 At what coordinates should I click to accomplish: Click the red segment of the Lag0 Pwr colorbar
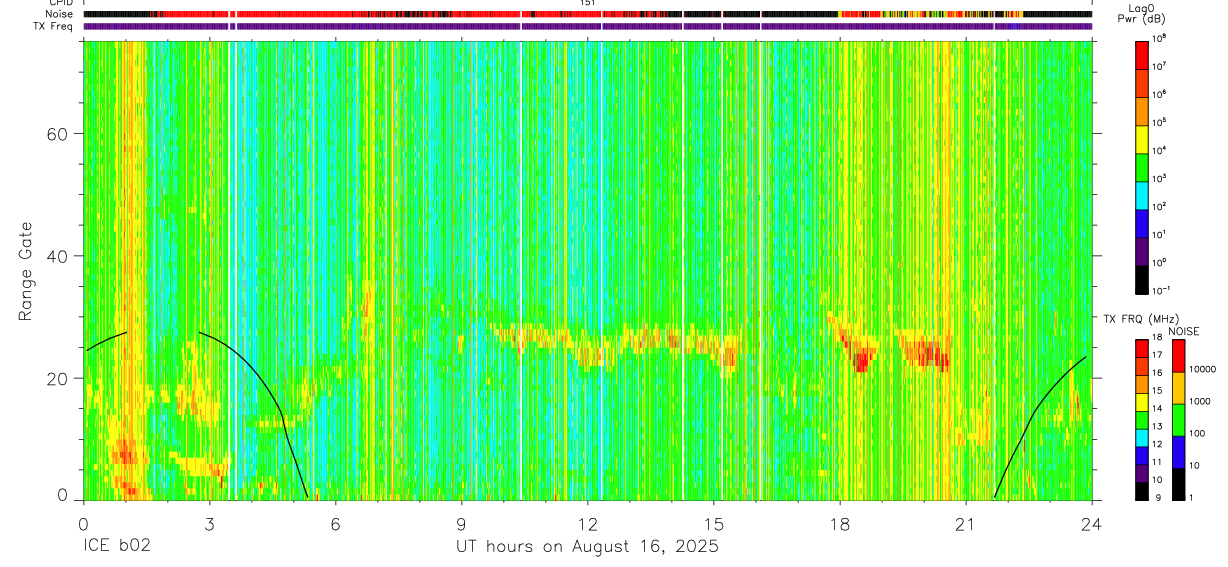pos(1143,54)
